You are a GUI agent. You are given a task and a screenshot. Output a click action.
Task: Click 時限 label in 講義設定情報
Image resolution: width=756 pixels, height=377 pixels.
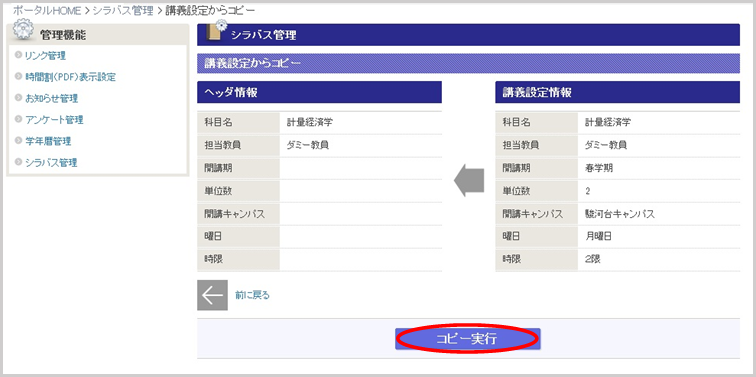click(512, 259)
